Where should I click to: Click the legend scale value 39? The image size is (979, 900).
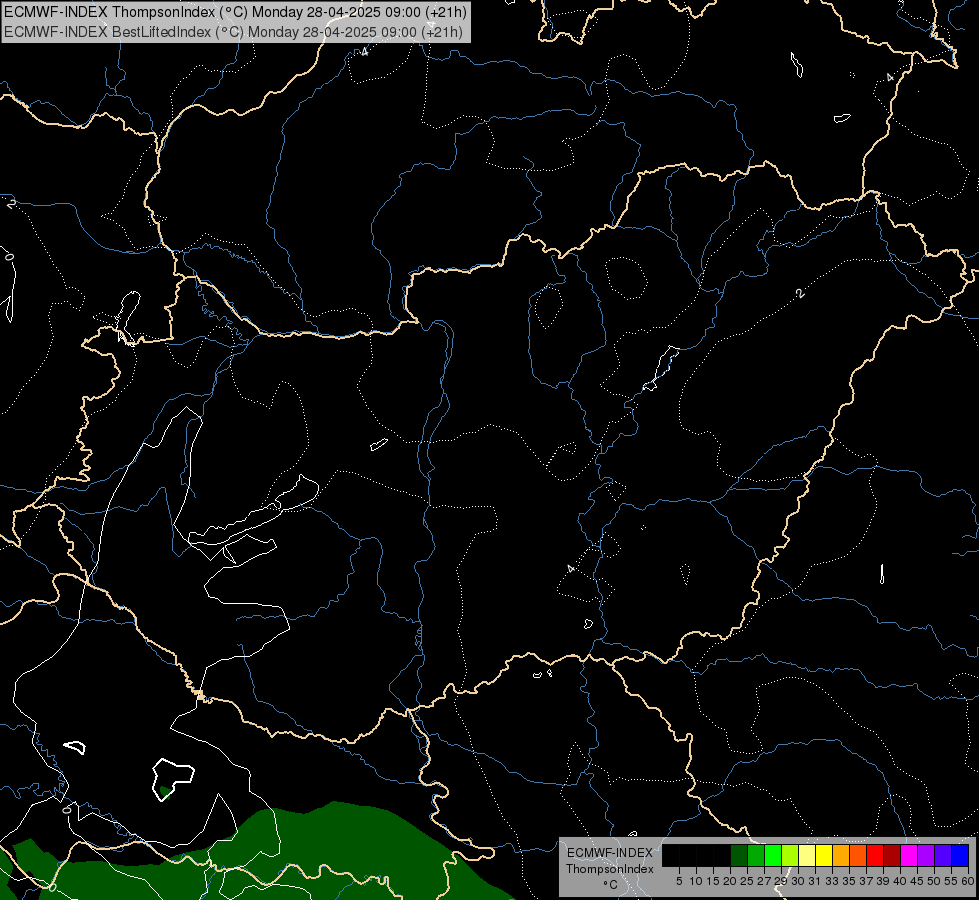[x=883, y=881]
